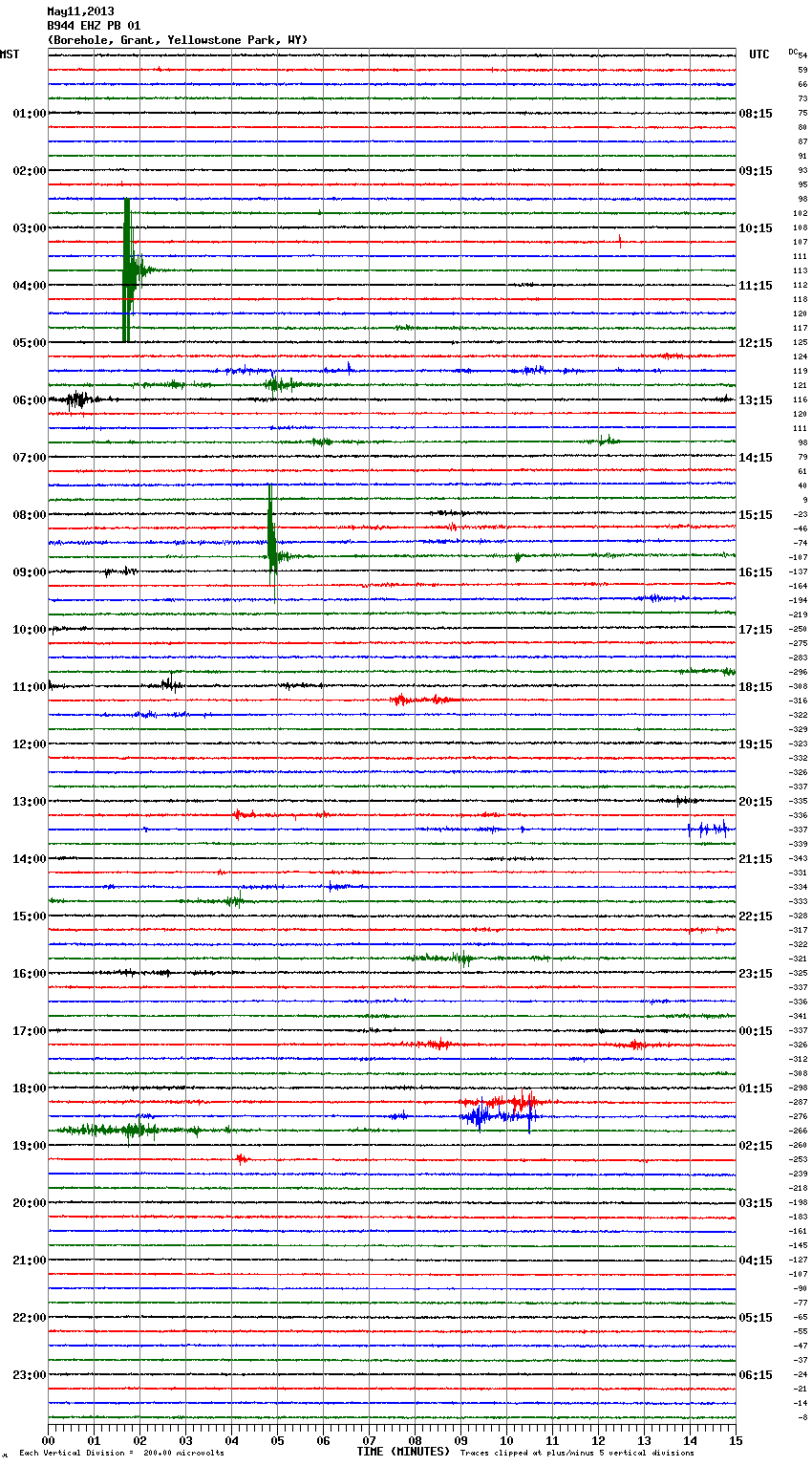Click the date header 'May11,2013'
The image size is (812, 1466).
[x=80, y=11]
